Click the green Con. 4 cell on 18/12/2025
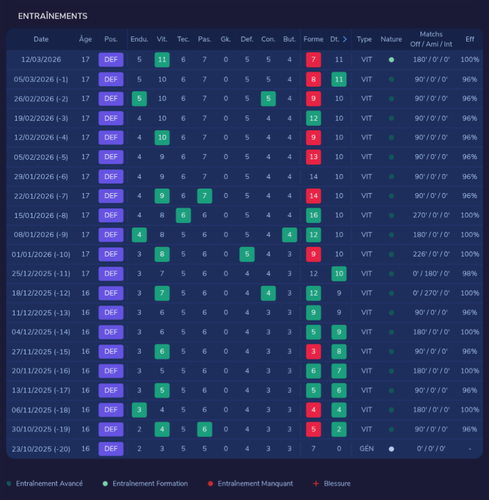This screenshot has height=500, width=489. (x=268, y=293)
